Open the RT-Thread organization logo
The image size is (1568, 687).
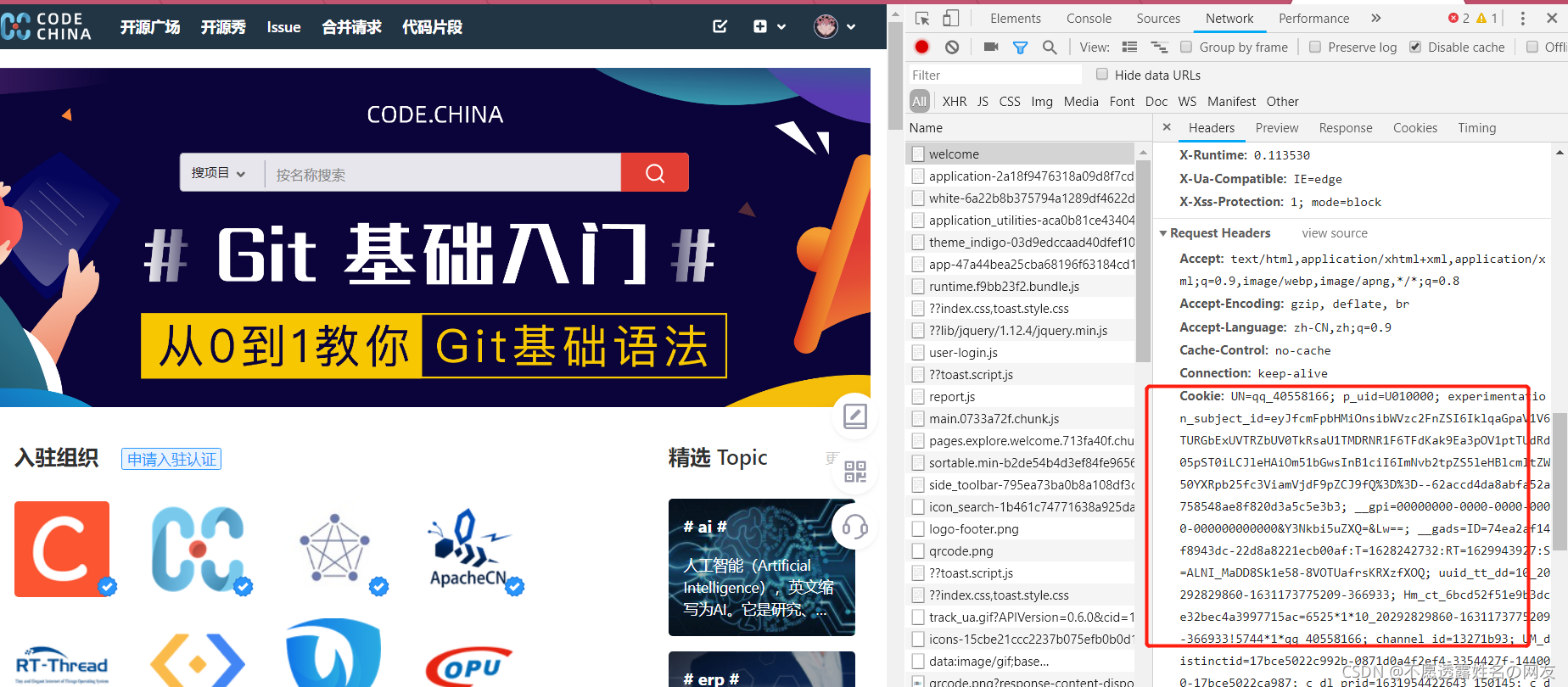[62, 665]
